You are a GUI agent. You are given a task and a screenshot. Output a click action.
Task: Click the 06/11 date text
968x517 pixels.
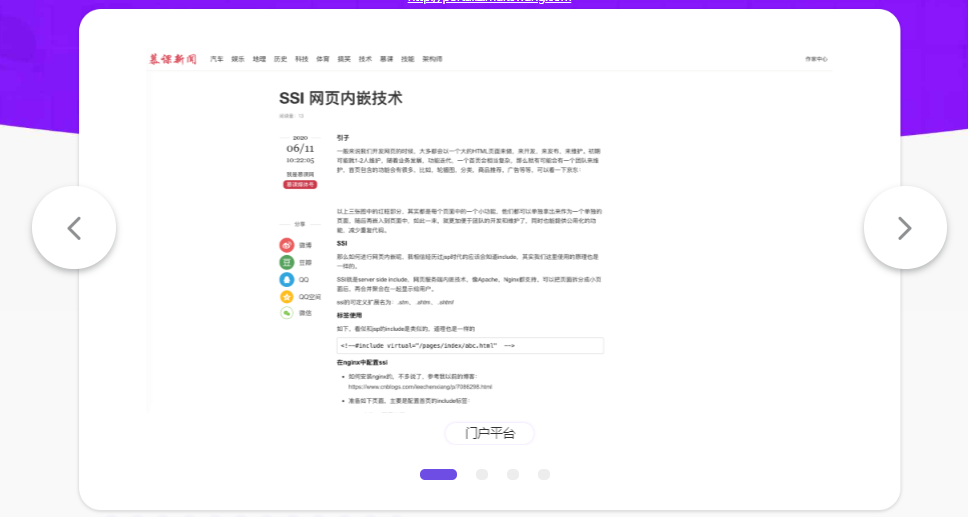pyautogui.click(x=300, y=148)
